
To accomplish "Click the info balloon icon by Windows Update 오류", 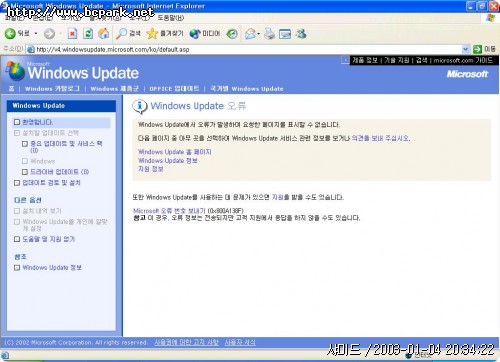I will 140,106.
